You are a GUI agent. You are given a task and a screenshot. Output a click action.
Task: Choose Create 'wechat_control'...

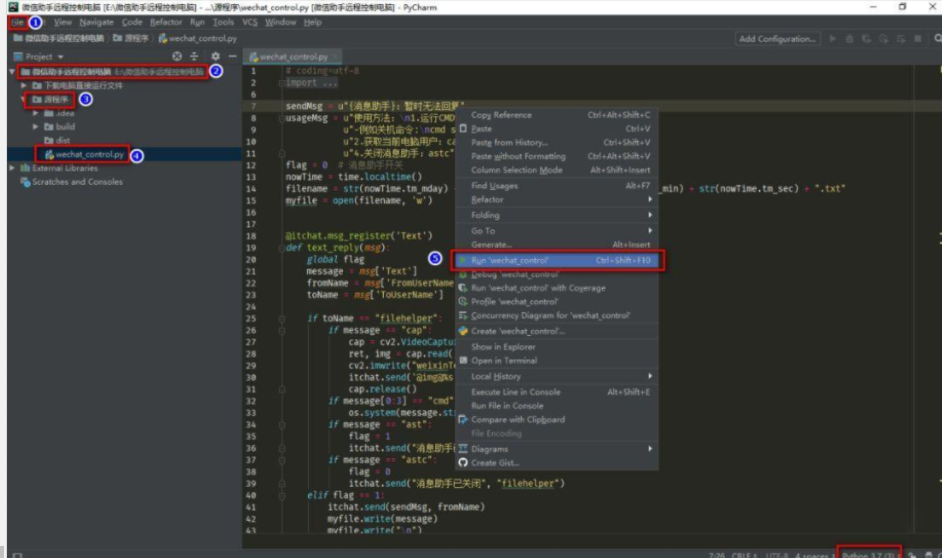coord(558,331)
